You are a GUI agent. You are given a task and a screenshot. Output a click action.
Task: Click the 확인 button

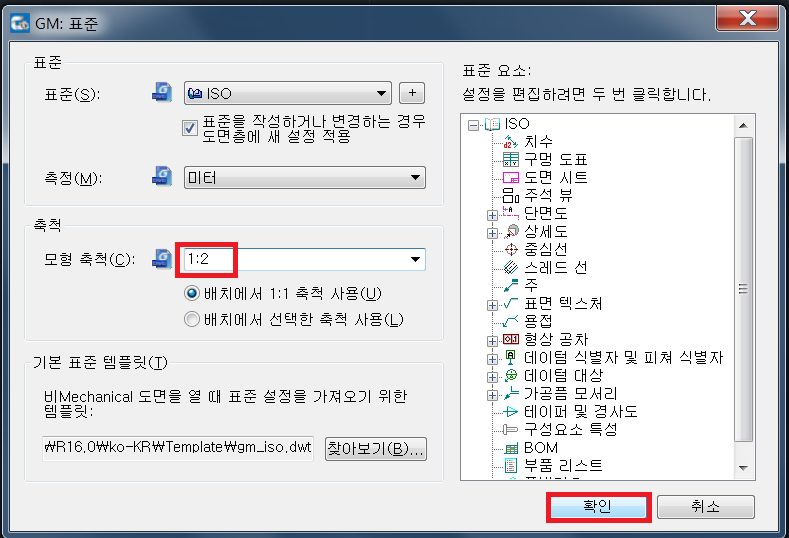tap(598, 507)
